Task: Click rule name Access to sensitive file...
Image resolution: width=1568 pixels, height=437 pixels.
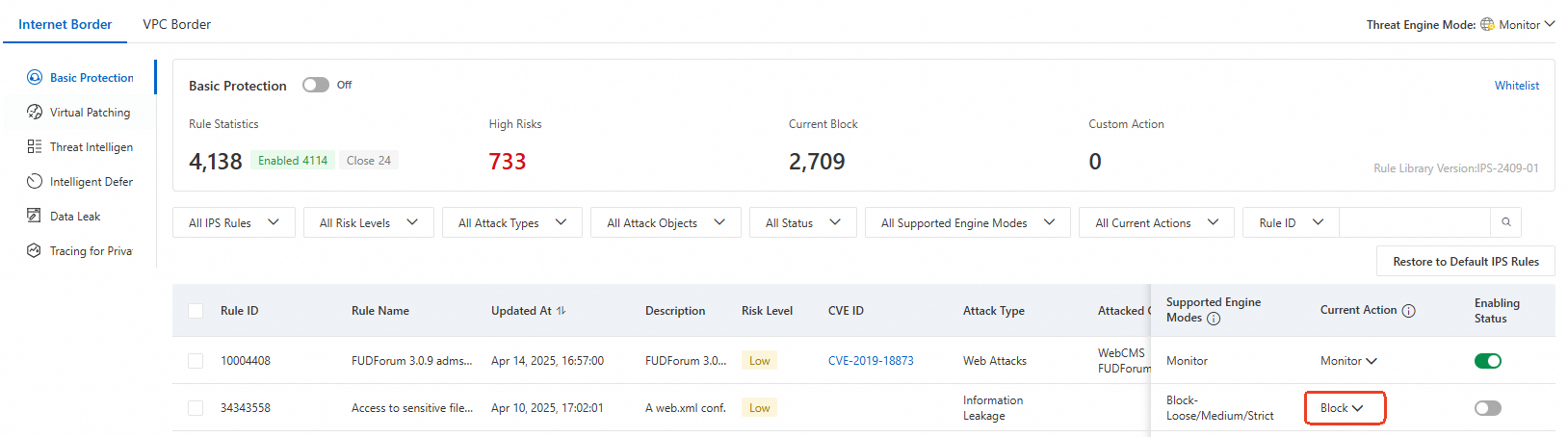Action: pyautogui.click(x=412, y=408)
